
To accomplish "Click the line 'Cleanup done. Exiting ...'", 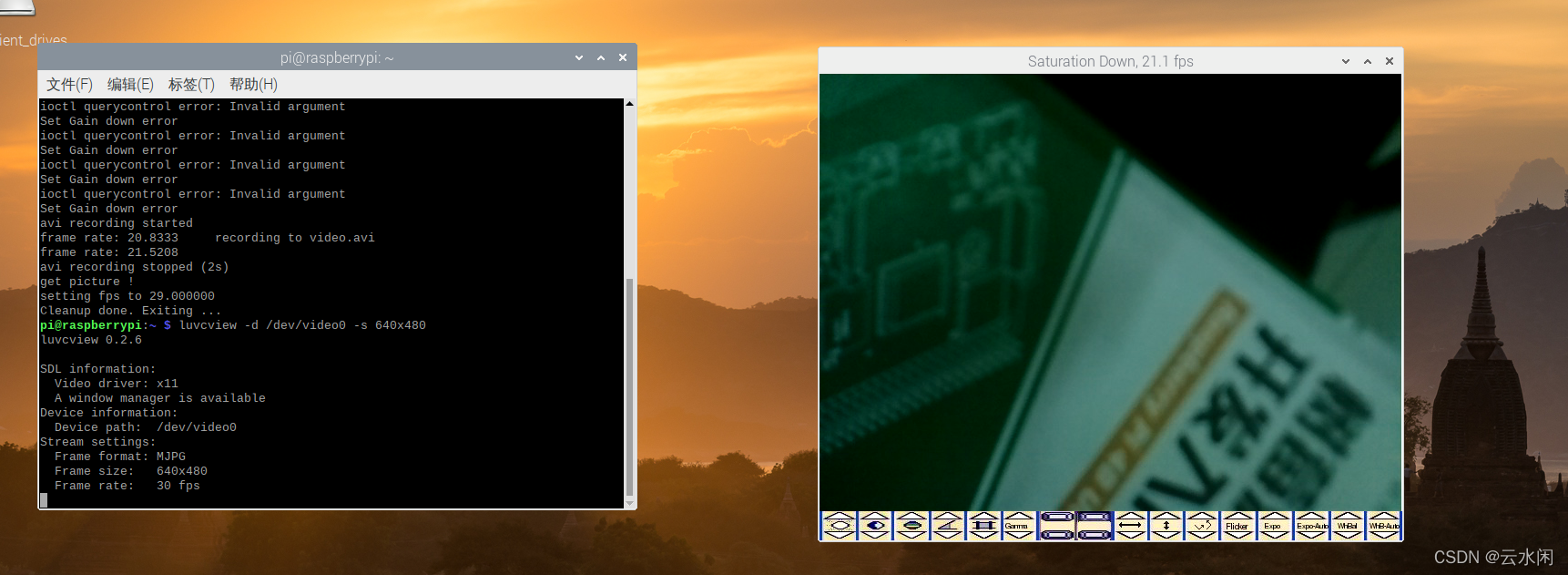I will (131, 311).
